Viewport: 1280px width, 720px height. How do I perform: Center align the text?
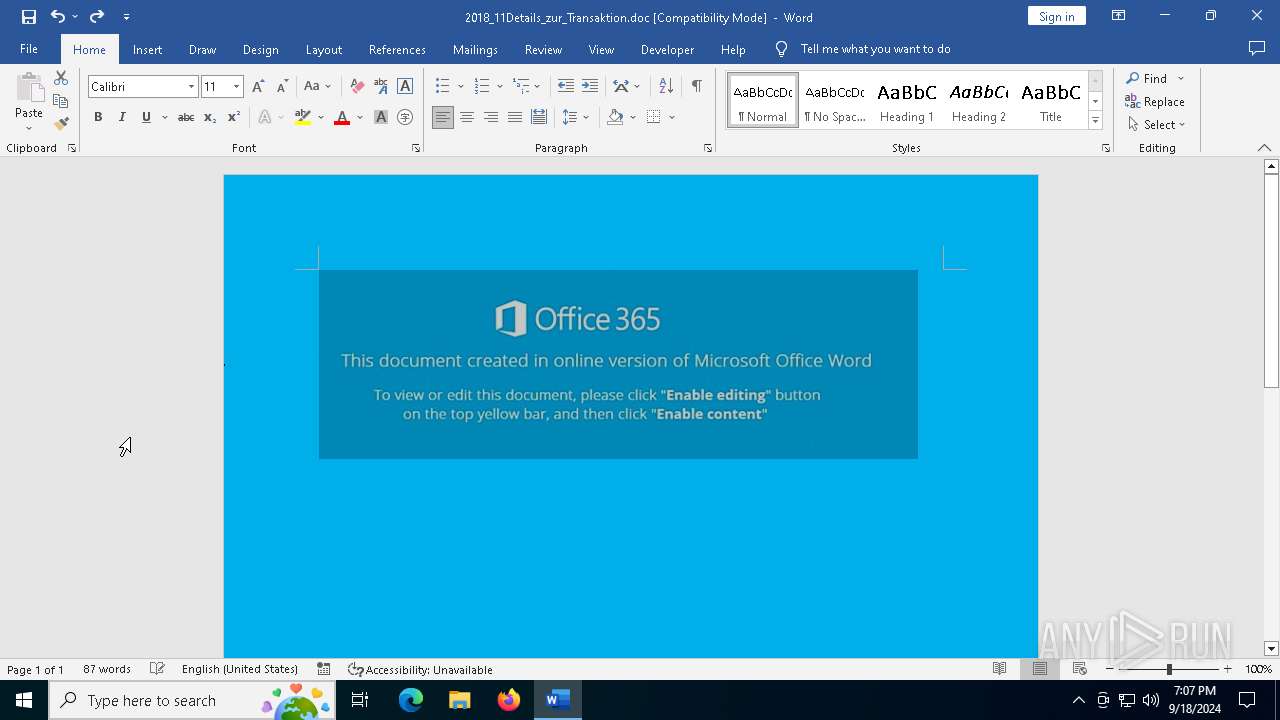[x=467, y=117]
